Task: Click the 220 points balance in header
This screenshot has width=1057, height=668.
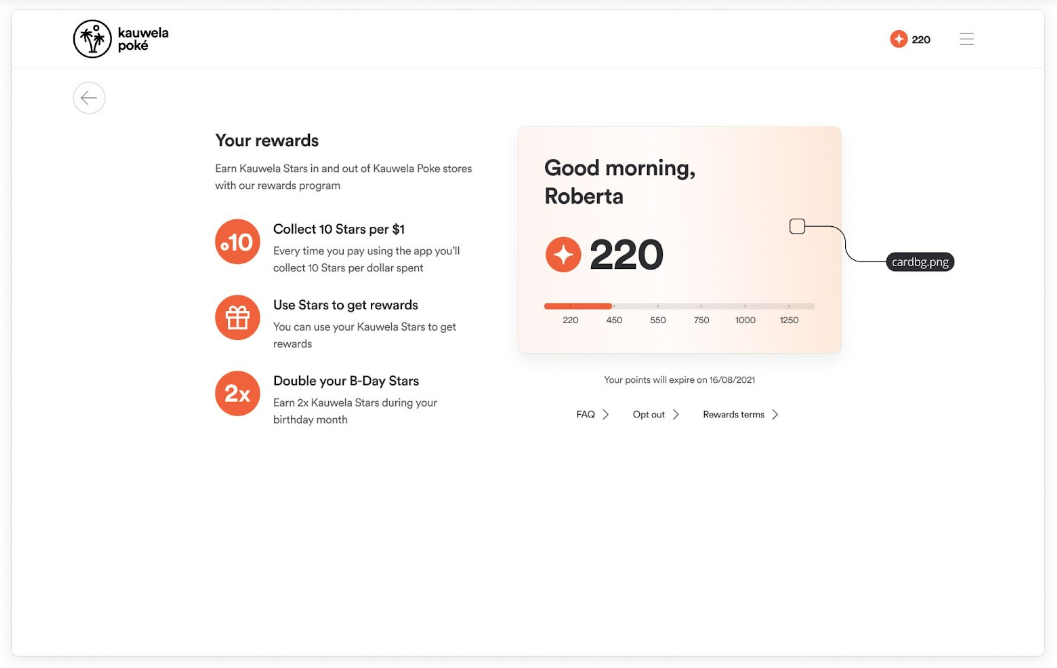Action: (921, 40)
